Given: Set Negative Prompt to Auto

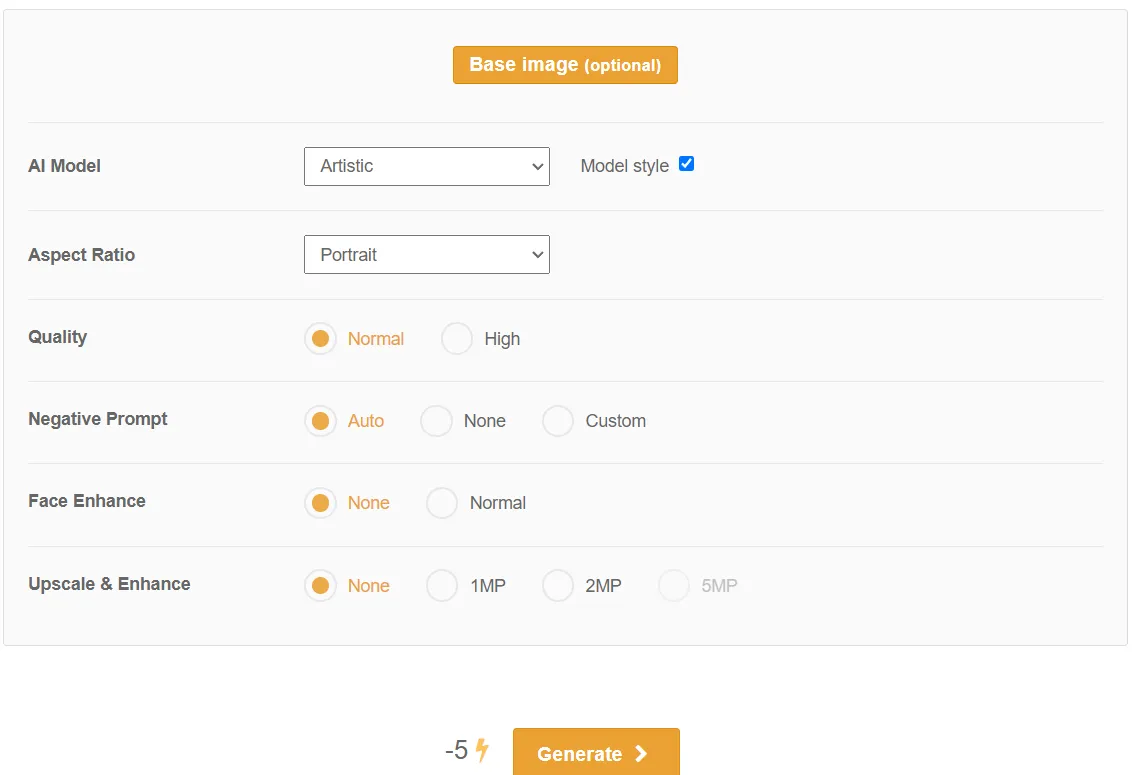Looking at the screenshot, I should tap(320, 421).
